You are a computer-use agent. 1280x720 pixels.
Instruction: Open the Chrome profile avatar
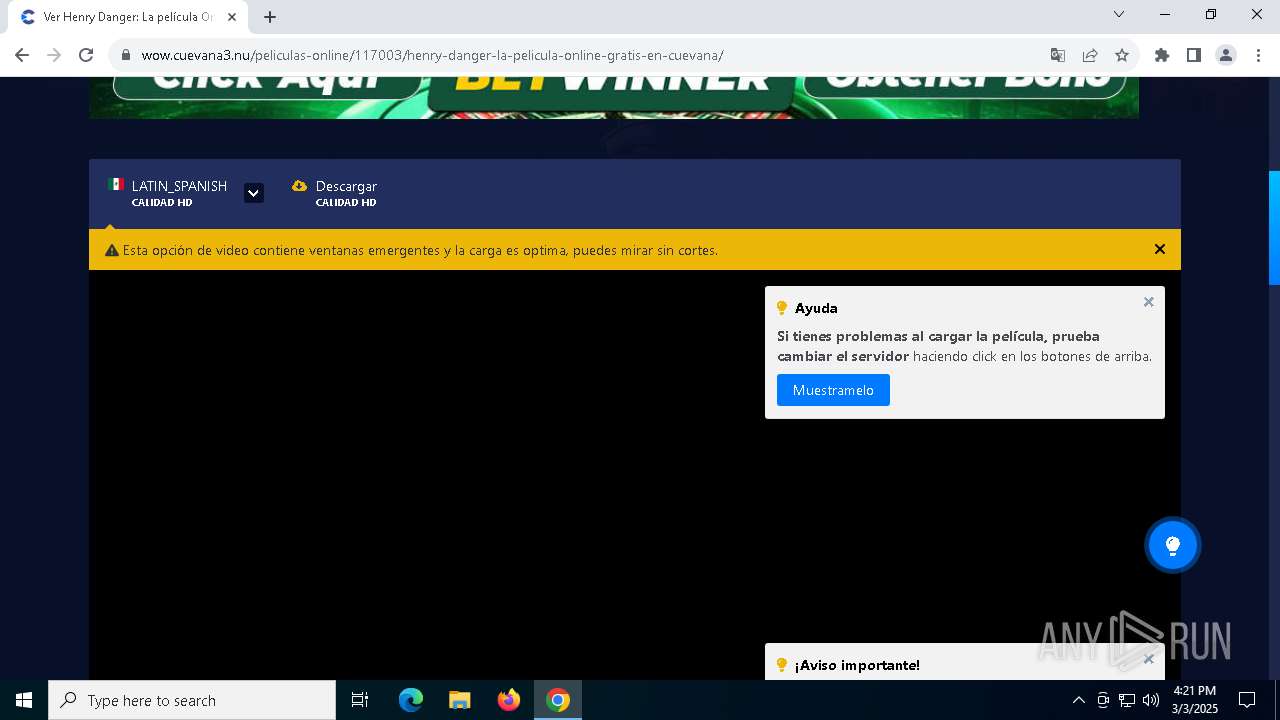point(1226,55)
